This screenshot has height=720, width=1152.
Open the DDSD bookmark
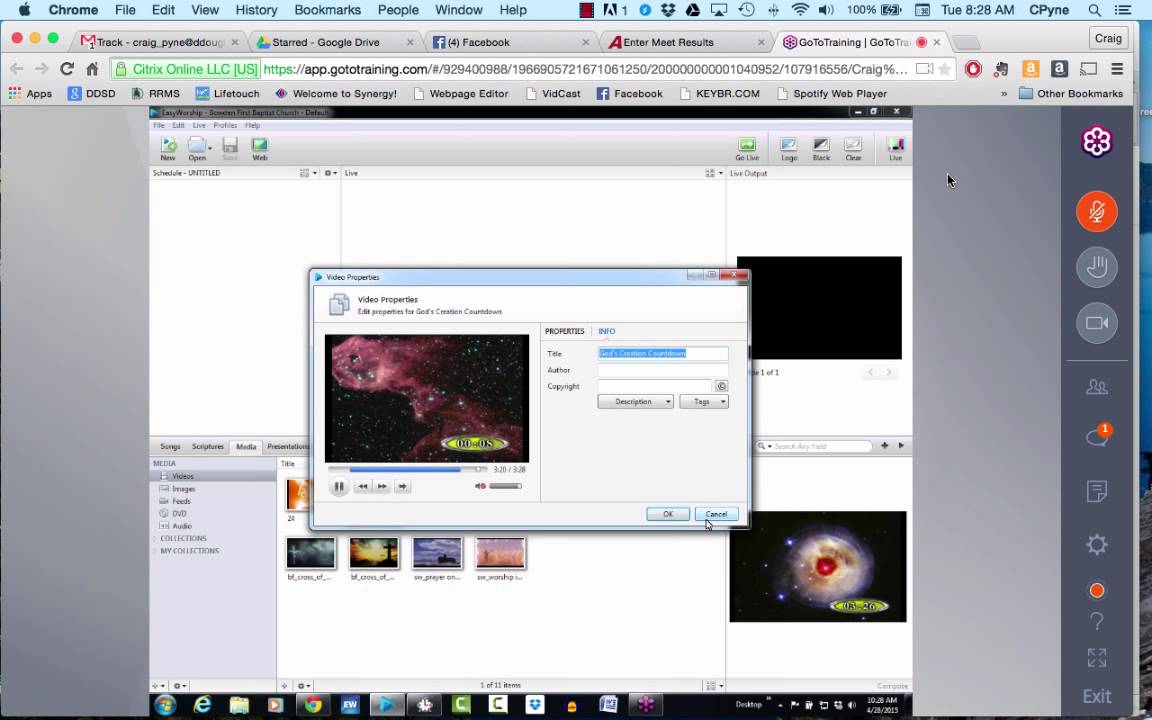point(92,94)
